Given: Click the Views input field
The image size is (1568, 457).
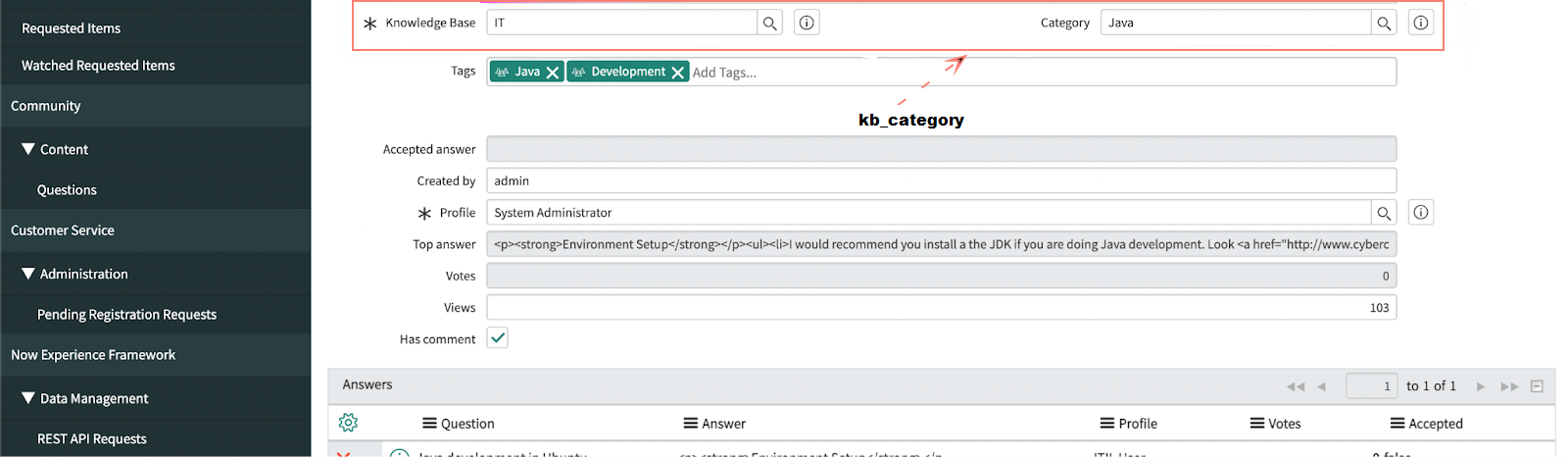Looking at the screenshot, I should pyautogui.click(x=941, y=308).
